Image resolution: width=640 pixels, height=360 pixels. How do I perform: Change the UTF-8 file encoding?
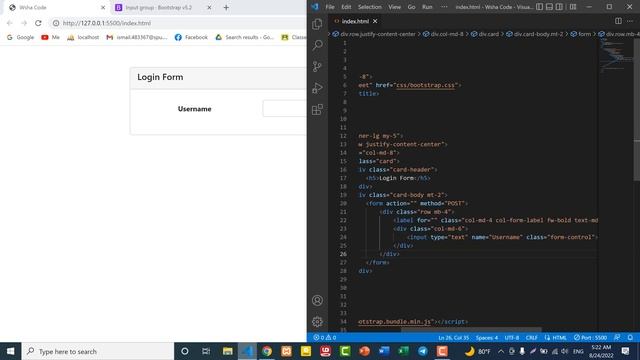(x=512, y=338)
